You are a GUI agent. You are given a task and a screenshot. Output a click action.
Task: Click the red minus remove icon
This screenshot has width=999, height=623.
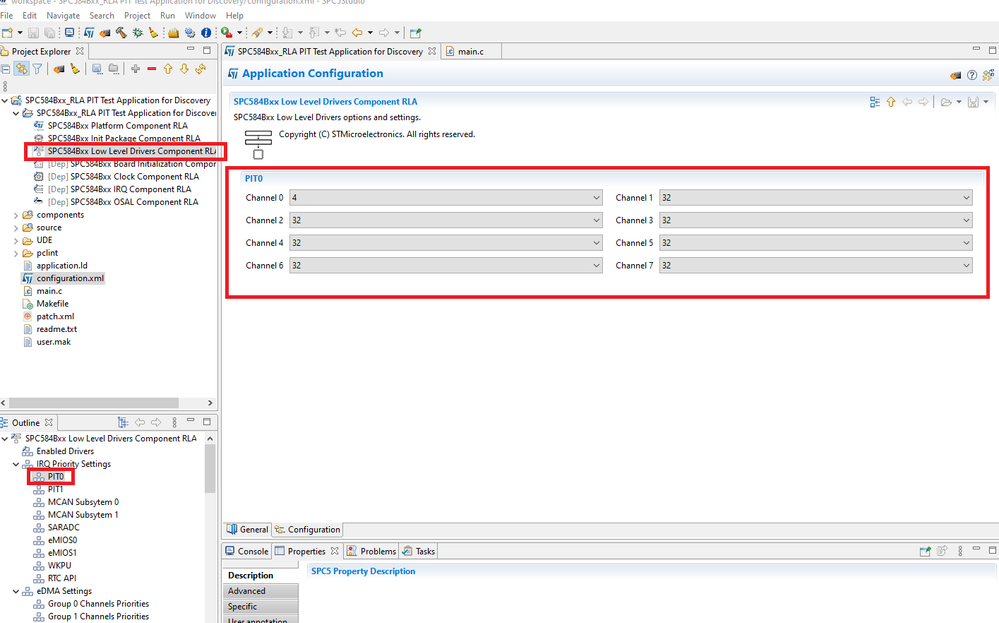pyautogui.click(x=152, y=69)
